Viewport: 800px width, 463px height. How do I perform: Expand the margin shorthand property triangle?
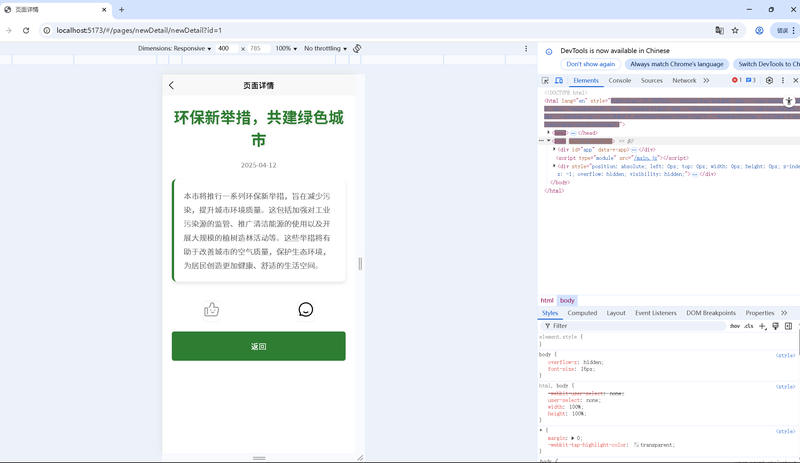[x=572, y=438]
